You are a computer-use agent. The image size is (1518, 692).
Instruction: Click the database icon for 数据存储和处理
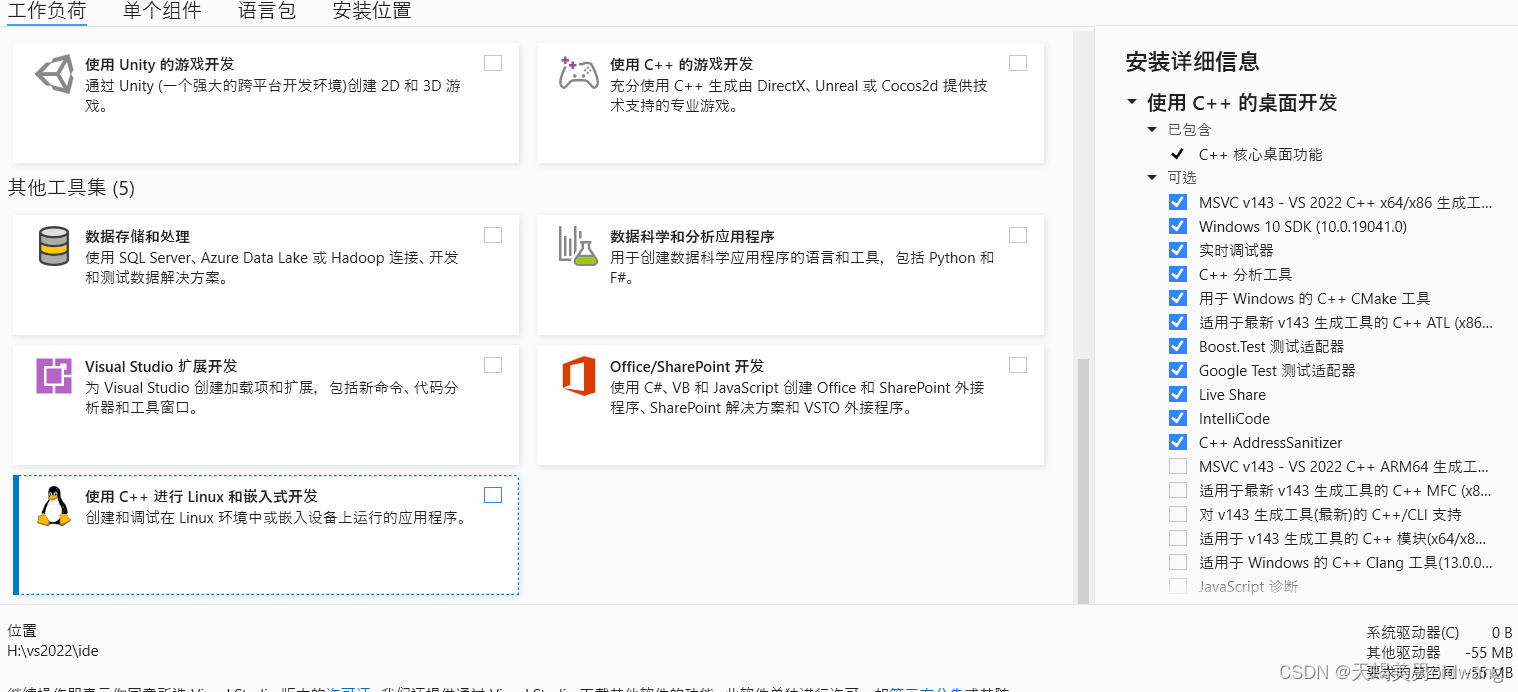54,246
